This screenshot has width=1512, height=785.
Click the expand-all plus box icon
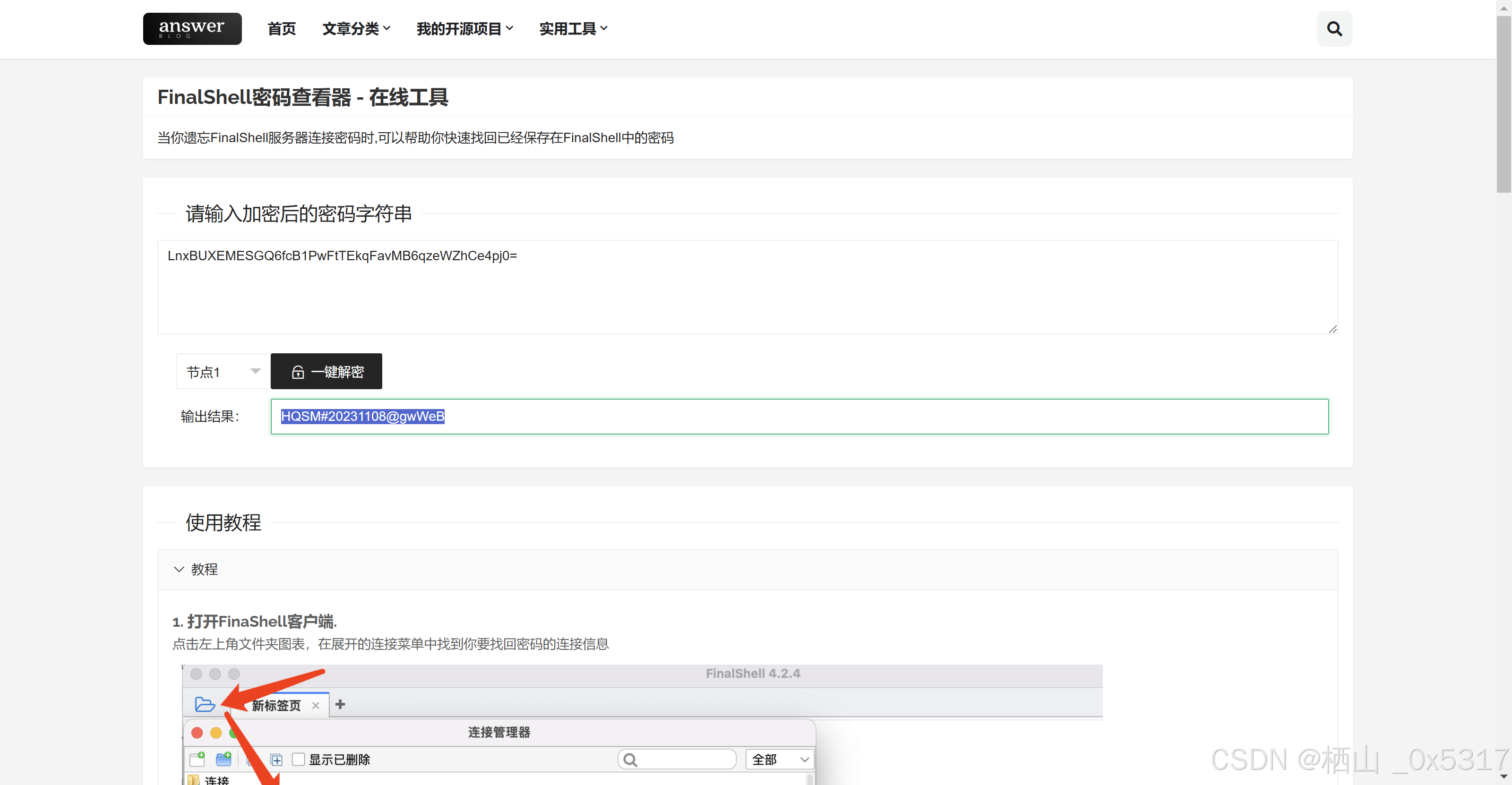click(x=276, y=760)
